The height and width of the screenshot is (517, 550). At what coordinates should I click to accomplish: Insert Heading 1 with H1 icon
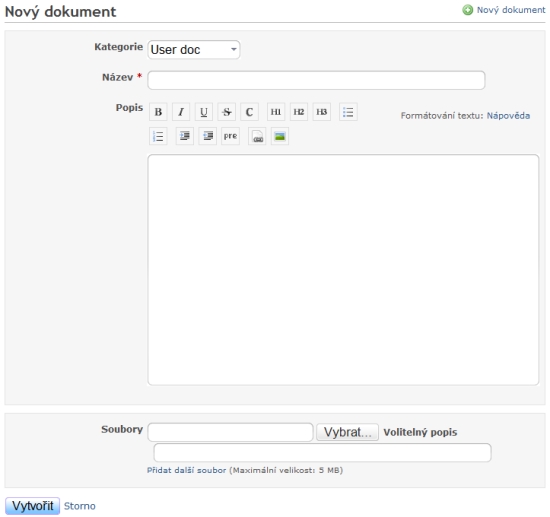pos(276,112)
